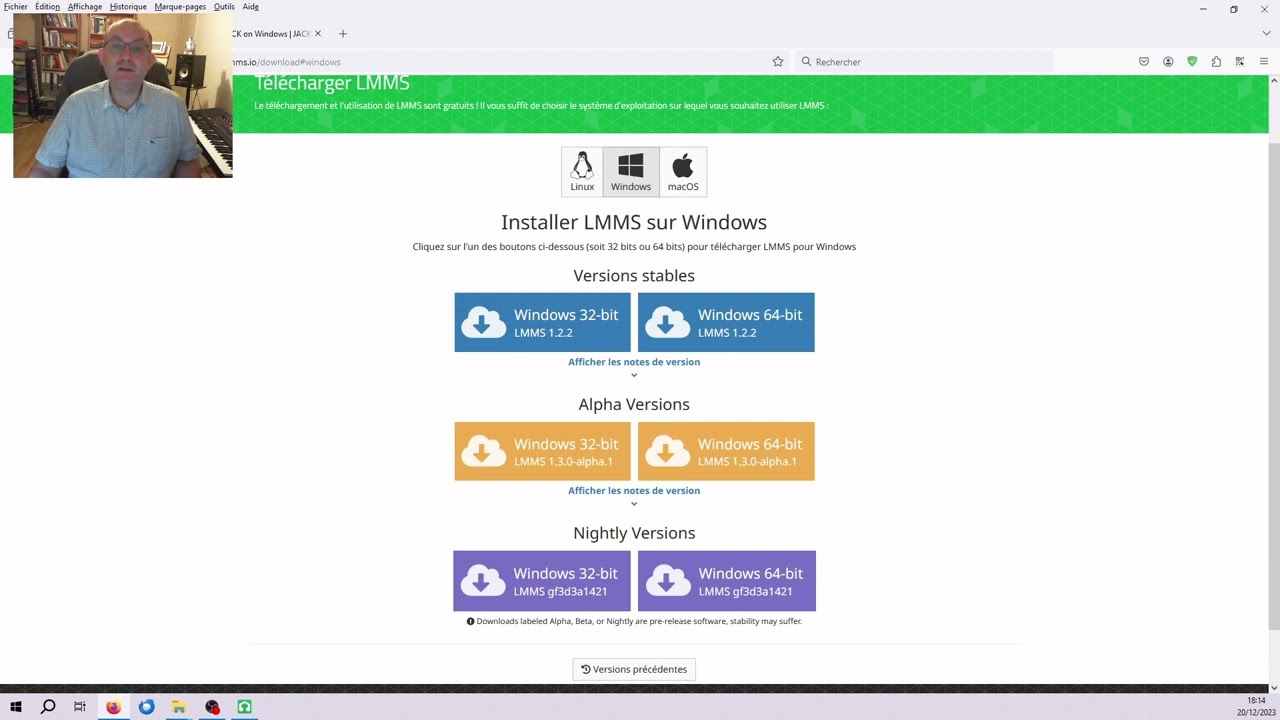Screen dimensions: 1280x720
Task: Download nightly gf3d3a1421 Windows 64-bit build
Action: [727, 581]
